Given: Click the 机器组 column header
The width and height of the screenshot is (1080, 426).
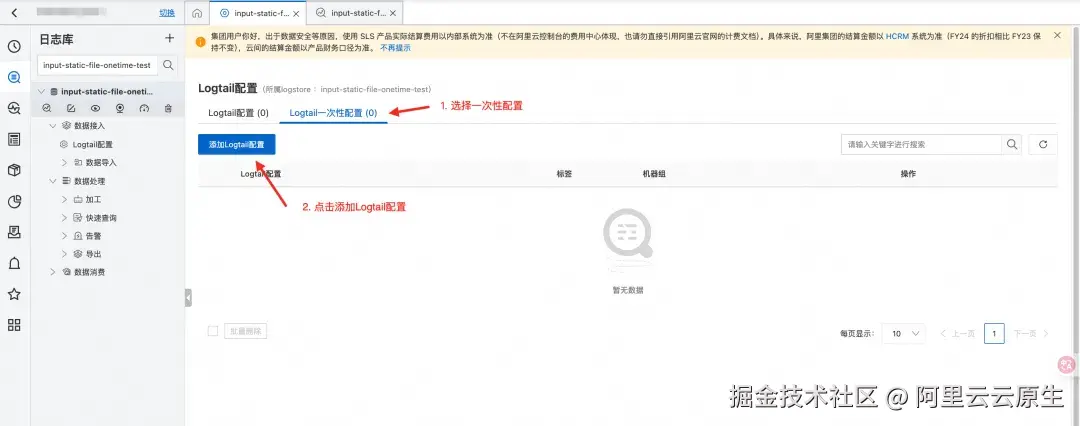Looking at the screenshot, I should coord(653,174).
